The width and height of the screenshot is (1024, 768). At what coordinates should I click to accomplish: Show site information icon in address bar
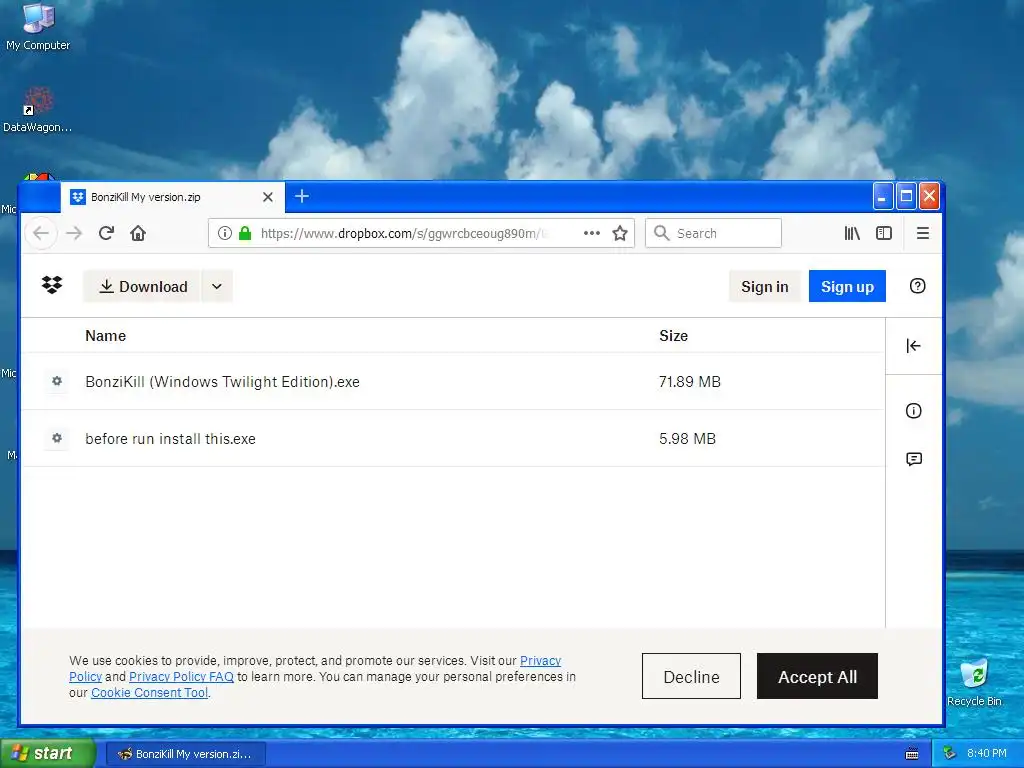click(x=225, y=233)
